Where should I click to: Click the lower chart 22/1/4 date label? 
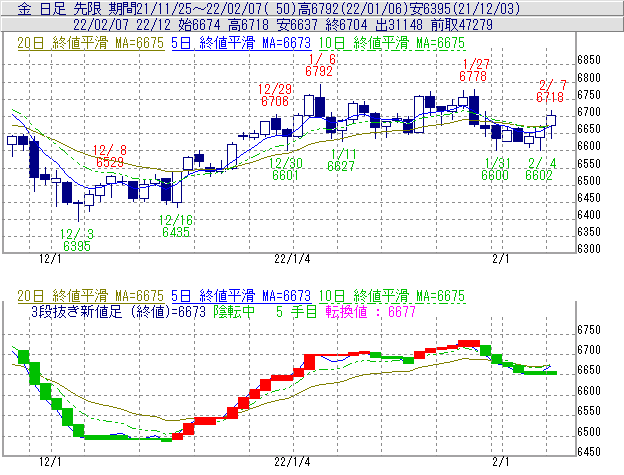292,462
